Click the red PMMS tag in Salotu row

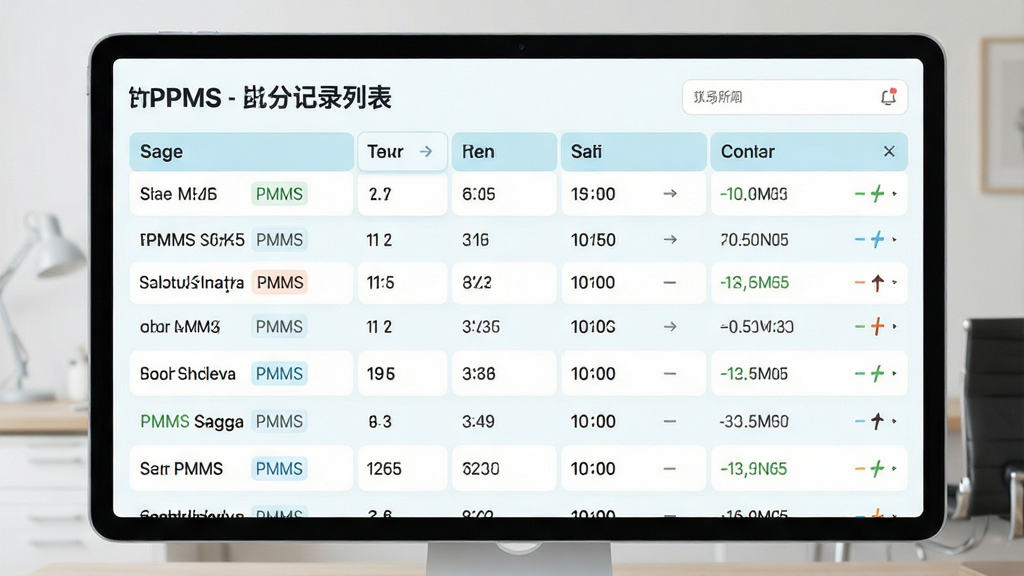pos(280,283)
